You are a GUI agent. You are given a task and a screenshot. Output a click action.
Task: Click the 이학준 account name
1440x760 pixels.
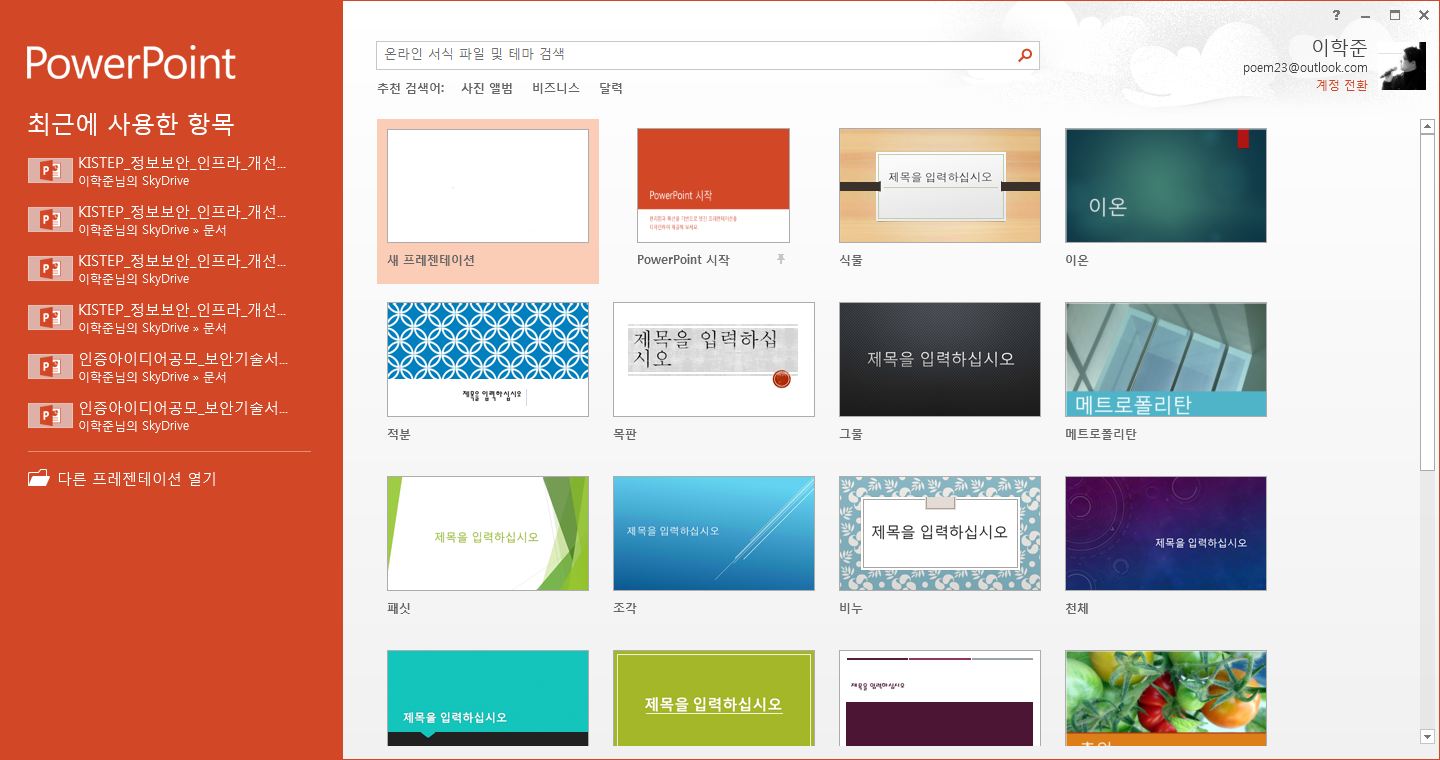click(1340, 47)
